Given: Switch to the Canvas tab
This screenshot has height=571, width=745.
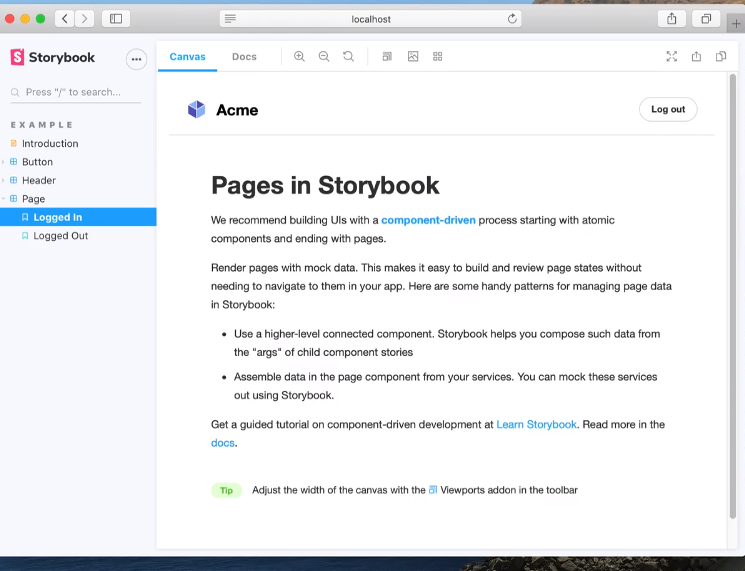Looking at the screenshot, I should [187, 57].
